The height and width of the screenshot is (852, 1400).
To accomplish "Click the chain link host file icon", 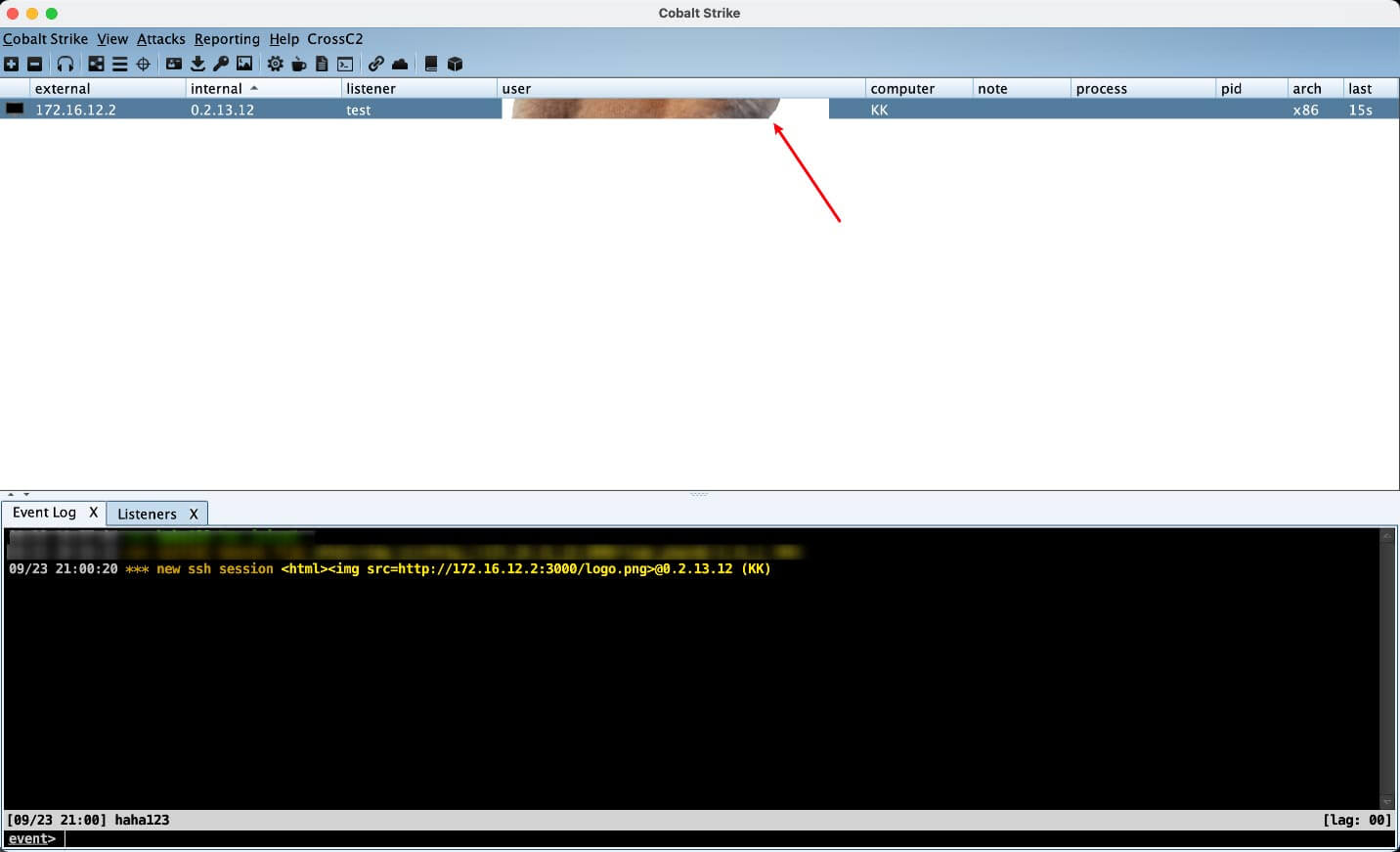I will [x=376, y=64].
